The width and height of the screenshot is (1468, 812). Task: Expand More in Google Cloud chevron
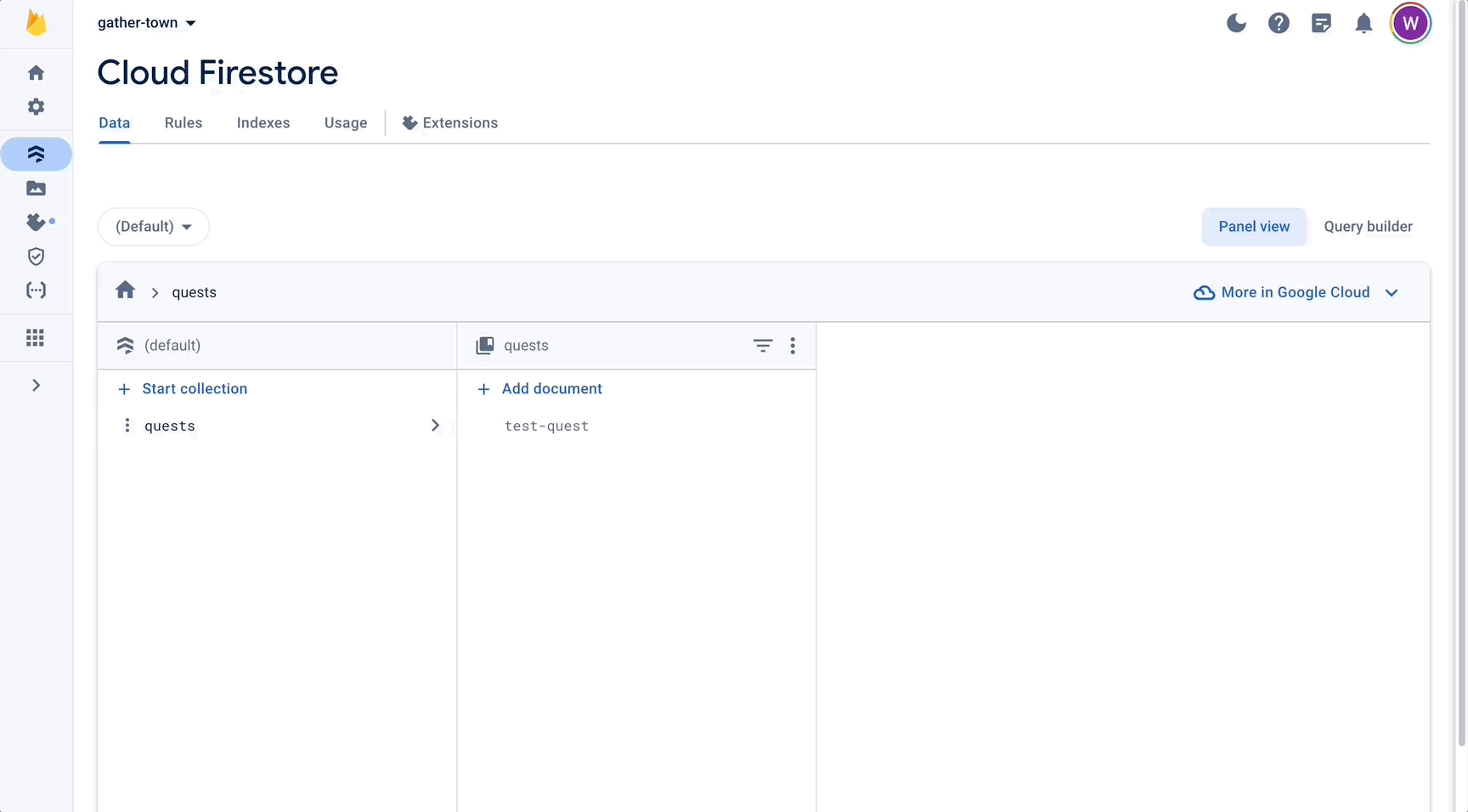(1392, 293)
